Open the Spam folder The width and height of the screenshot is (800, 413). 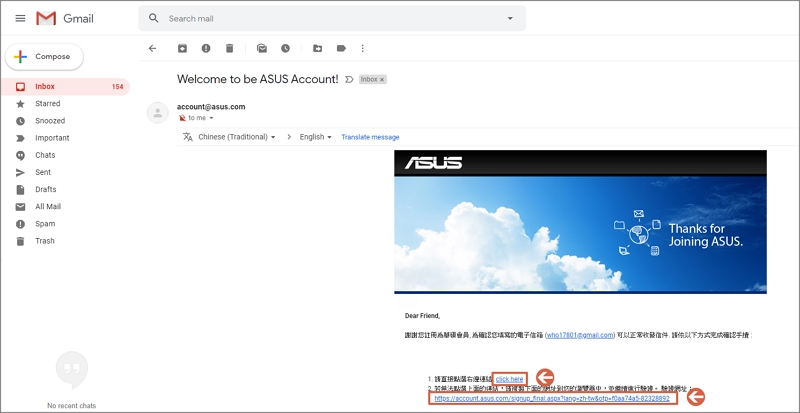click(65, 224)
